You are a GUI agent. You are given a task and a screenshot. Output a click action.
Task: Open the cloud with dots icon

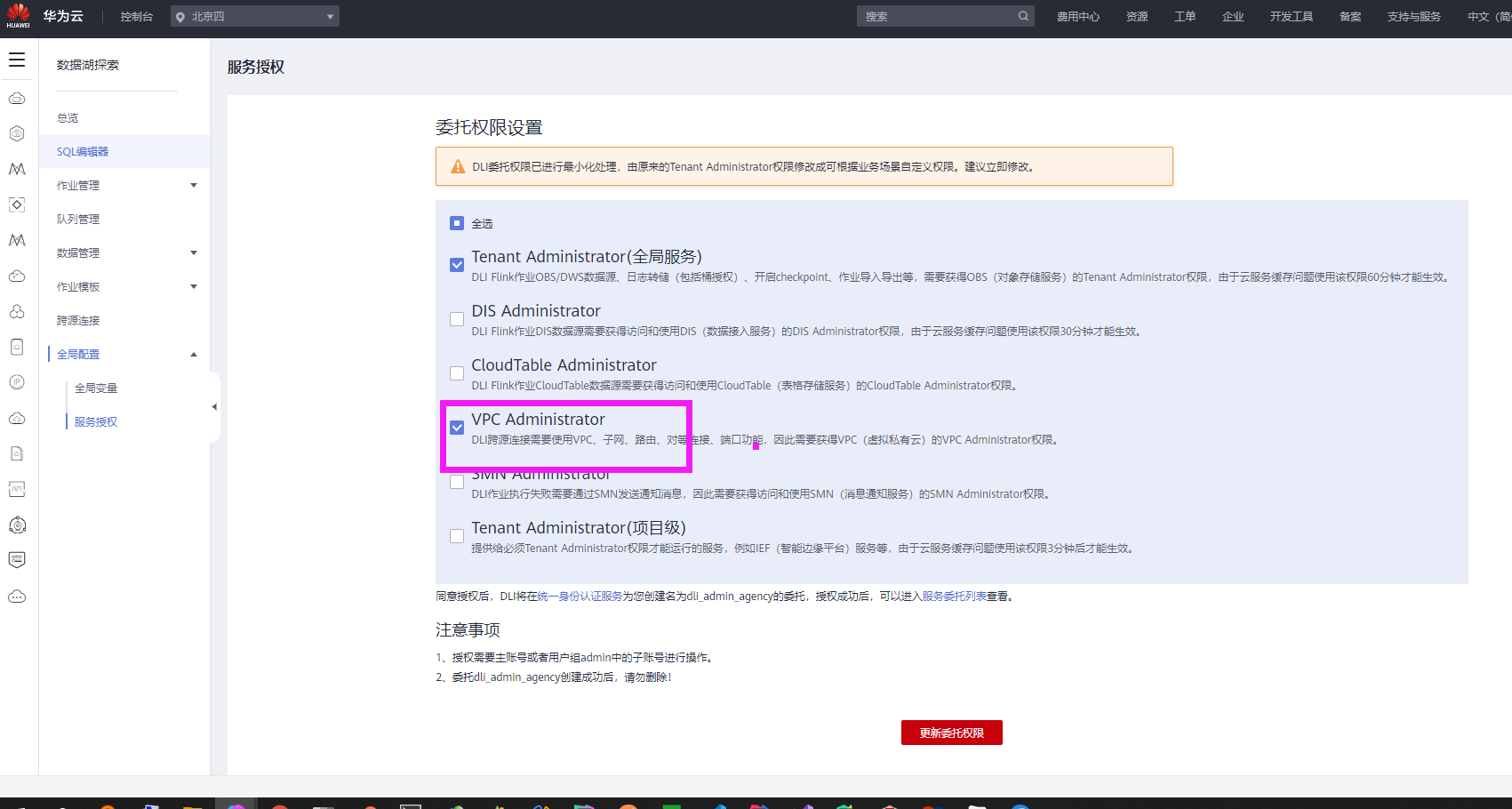(17, 596)
